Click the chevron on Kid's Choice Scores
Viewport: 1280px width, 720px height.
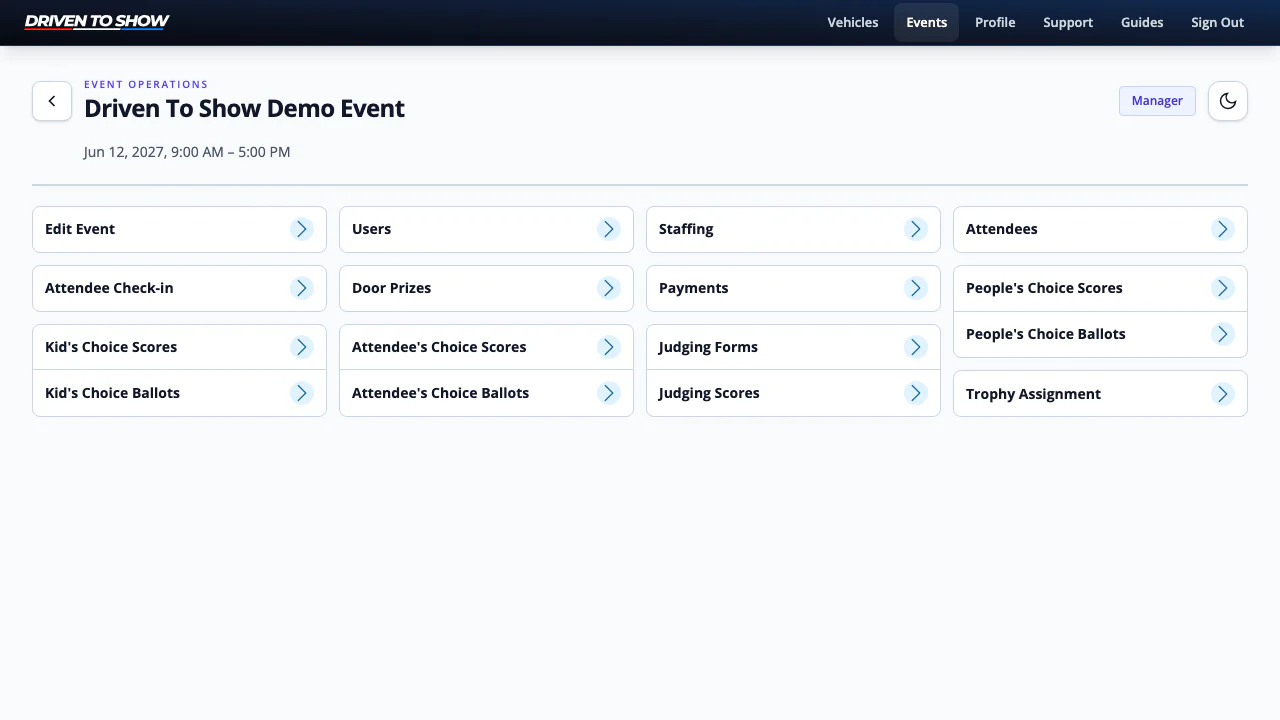click(x=302, y=347)
